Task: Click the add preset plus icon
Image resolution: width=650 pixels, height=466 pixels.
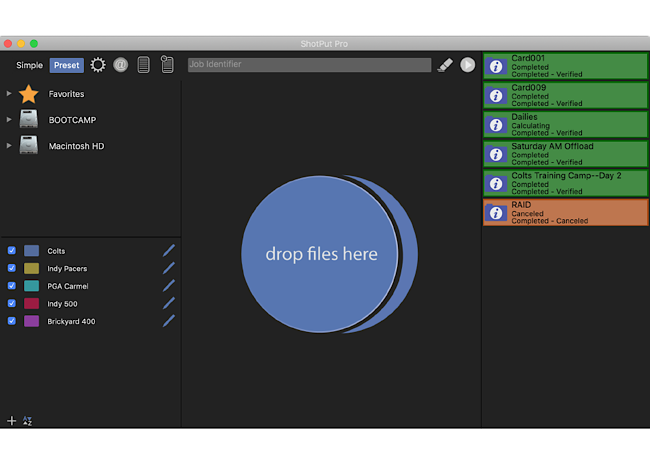Action: (x=12, y=421)
